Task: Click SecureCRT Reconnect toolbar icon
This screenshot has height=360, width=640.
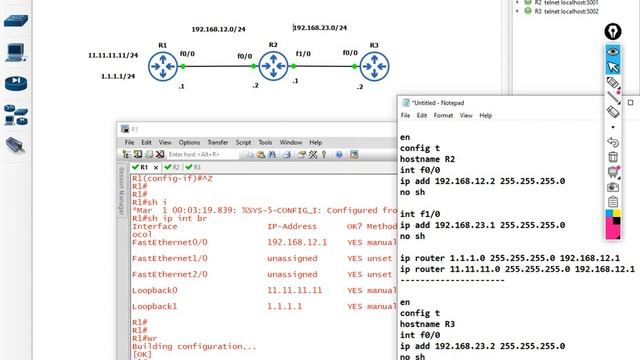Action: [x=149, y=154]
